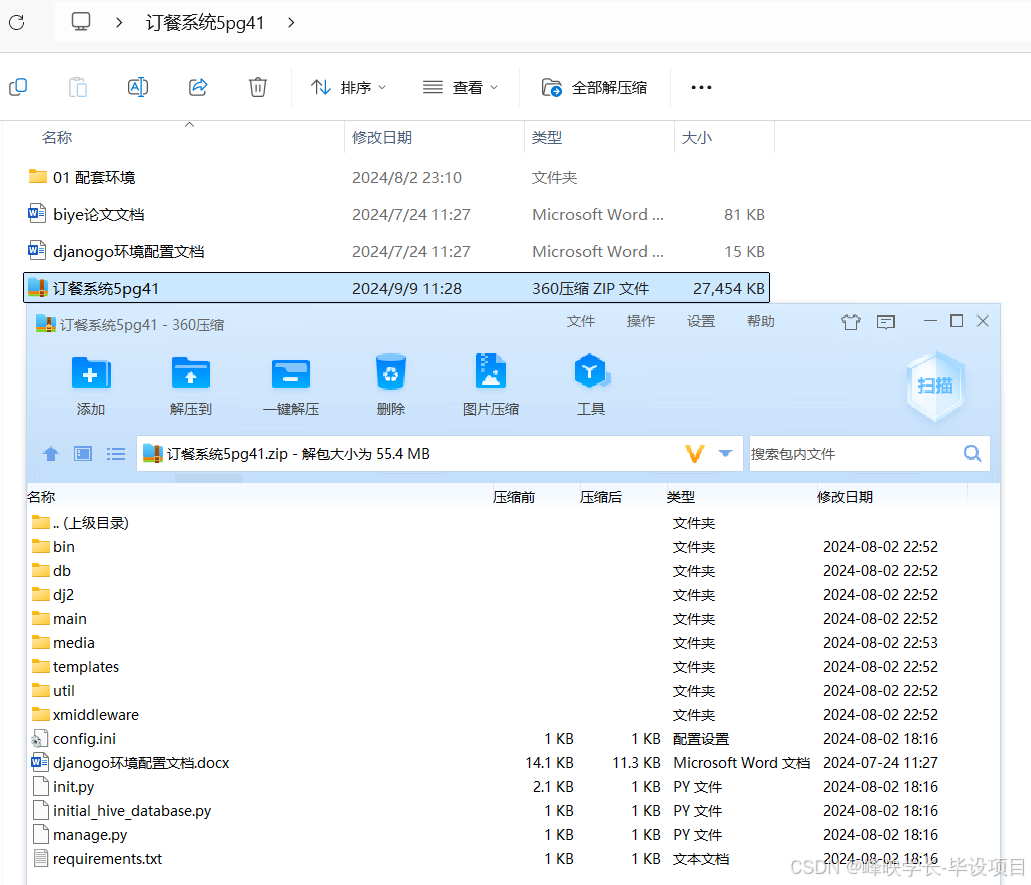Viewport: 1031px width, 885px height.
Task: Open the 帮助 menu in 360压缩
Action: point(760,321)
